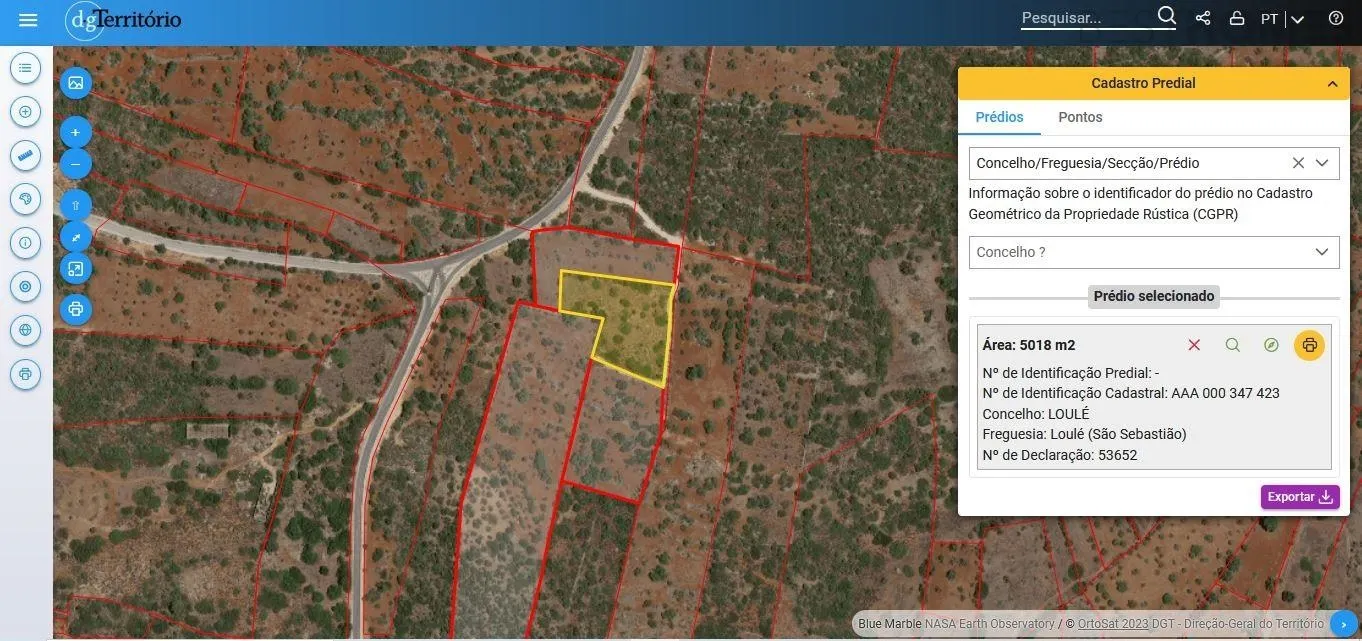1362x641 pixels.
Task: Zoom out on the map
Action: point(76,164)
